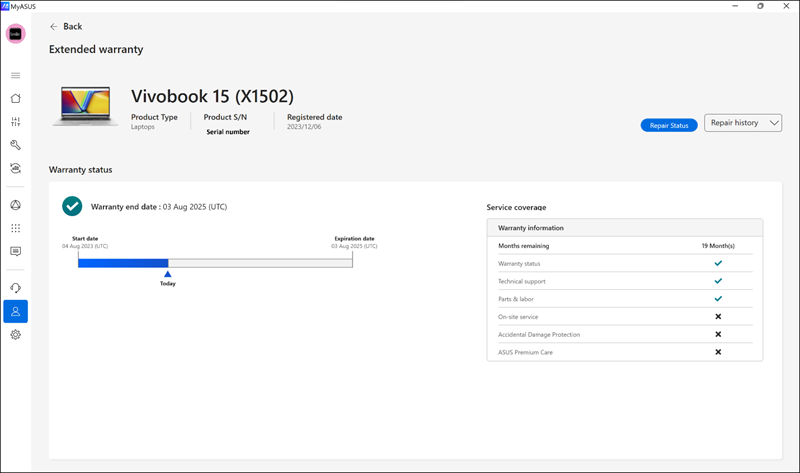Click the Extended warranty heading
This screenshot has height=473, width=800.
tap(96, 49)
